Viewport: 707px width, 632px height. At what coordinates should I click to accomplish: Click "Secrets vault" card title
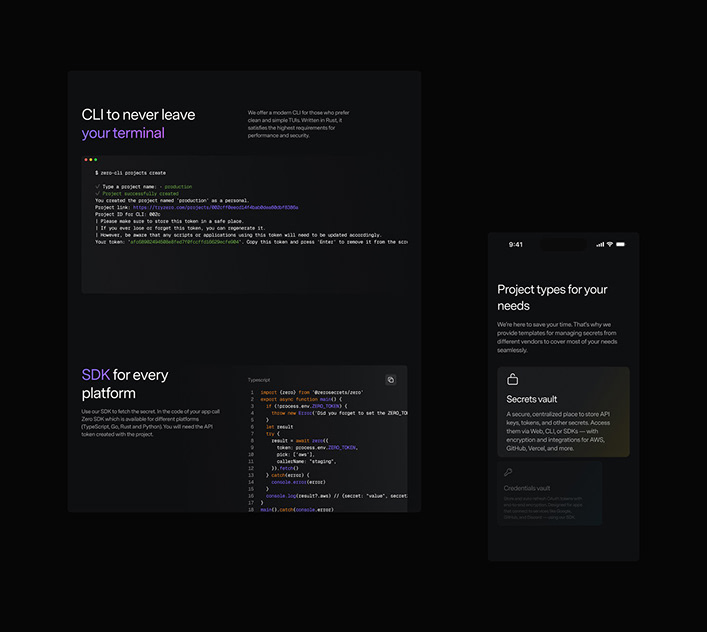pyautogui.click(x=531, y=399)
